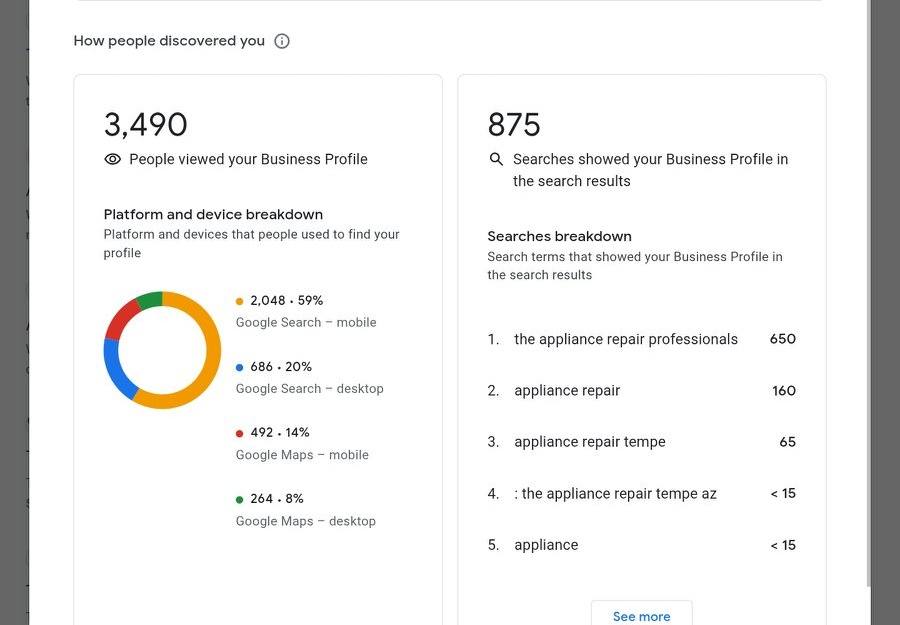This screenshot has height=625, width=900.
Task: Click the 3,490 profile views number
Action: click(x=146, y=125)
